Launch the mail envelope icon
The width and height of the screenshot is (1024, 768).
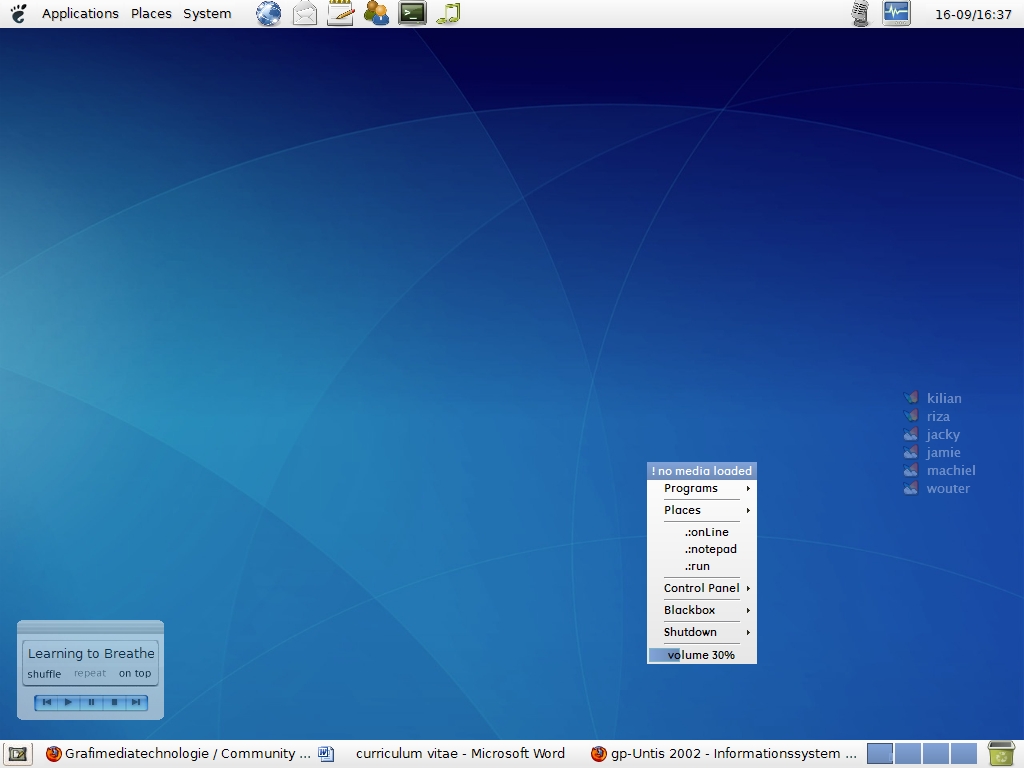pyautogui.click(x=305, y=13)
